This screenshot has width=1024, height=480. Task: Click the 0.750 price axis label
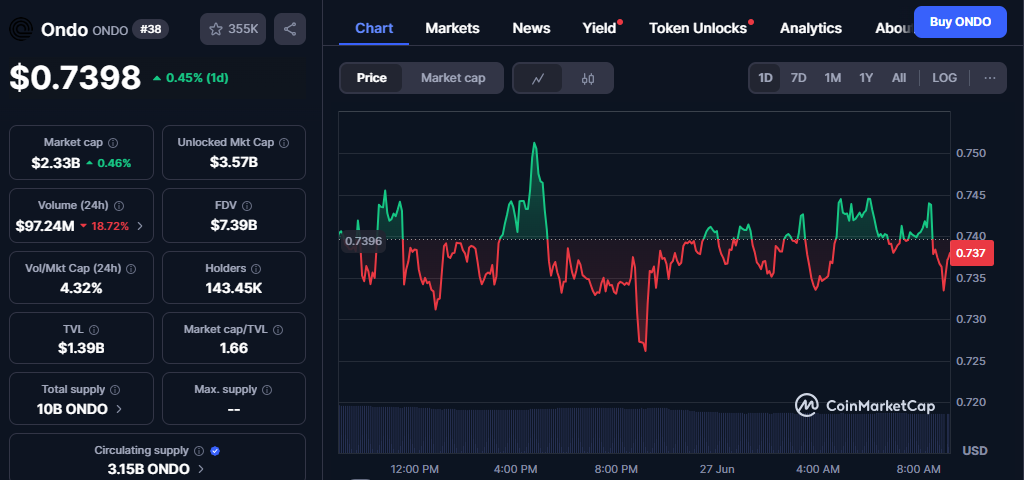pos(970,153)
